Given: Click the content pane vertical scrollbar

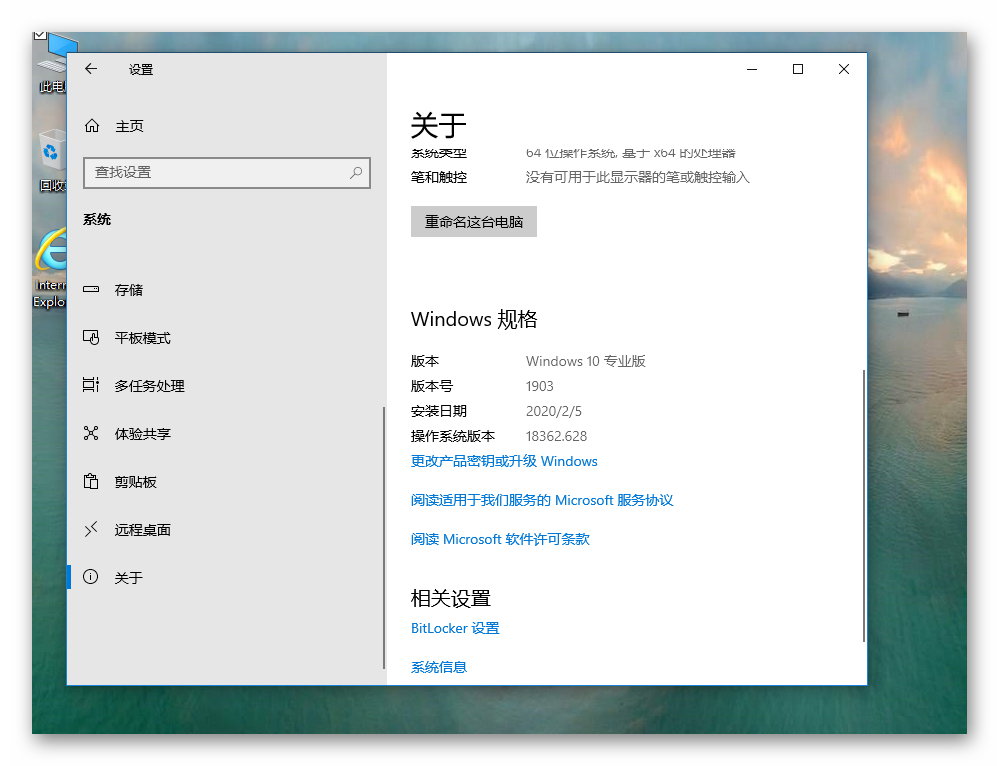Looking at the screenshot, I should pos(863,505).
